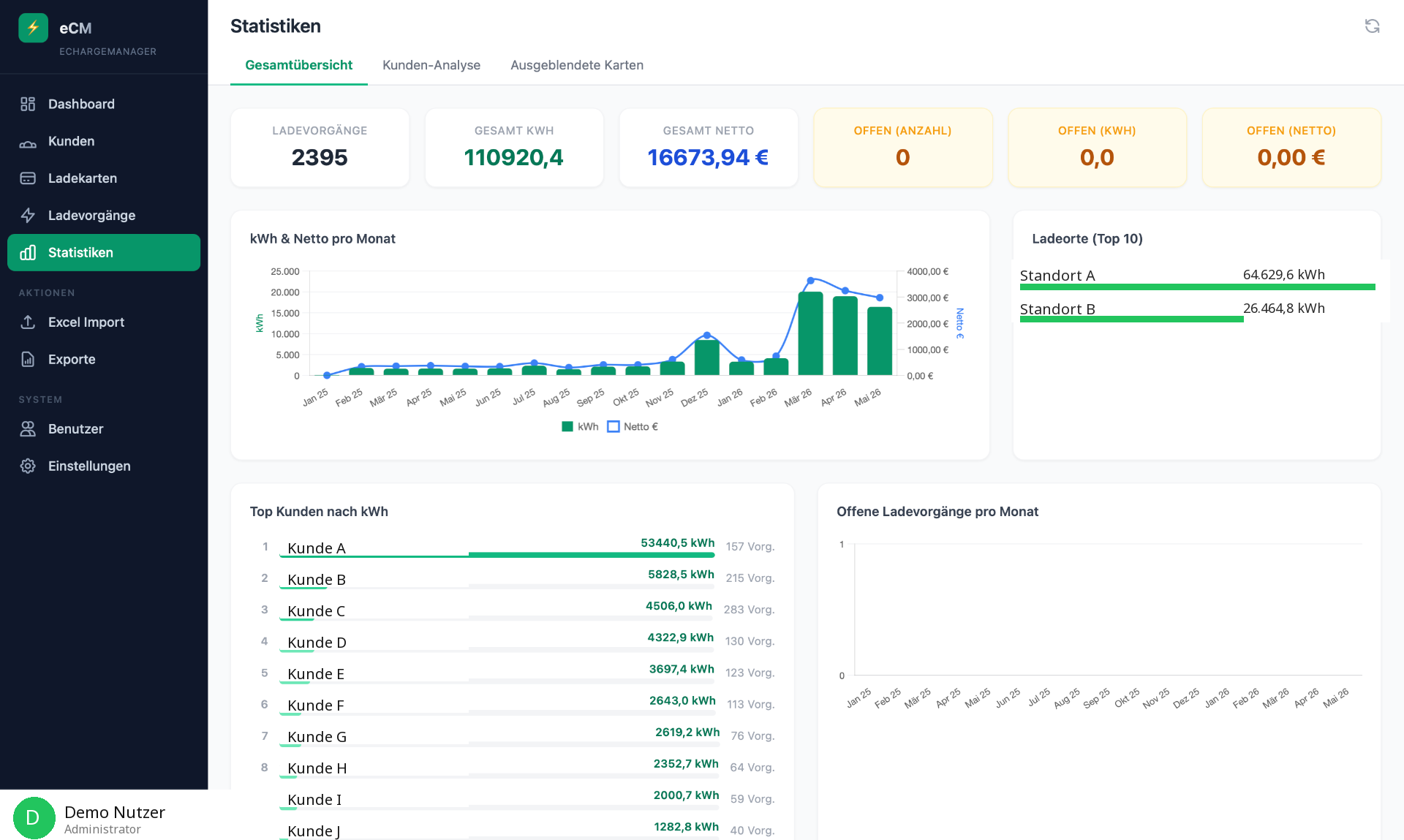Viewport: 1404px width, 840px height.
Task: Click the Demo Nutzer avatar
Action: (34, 818)
